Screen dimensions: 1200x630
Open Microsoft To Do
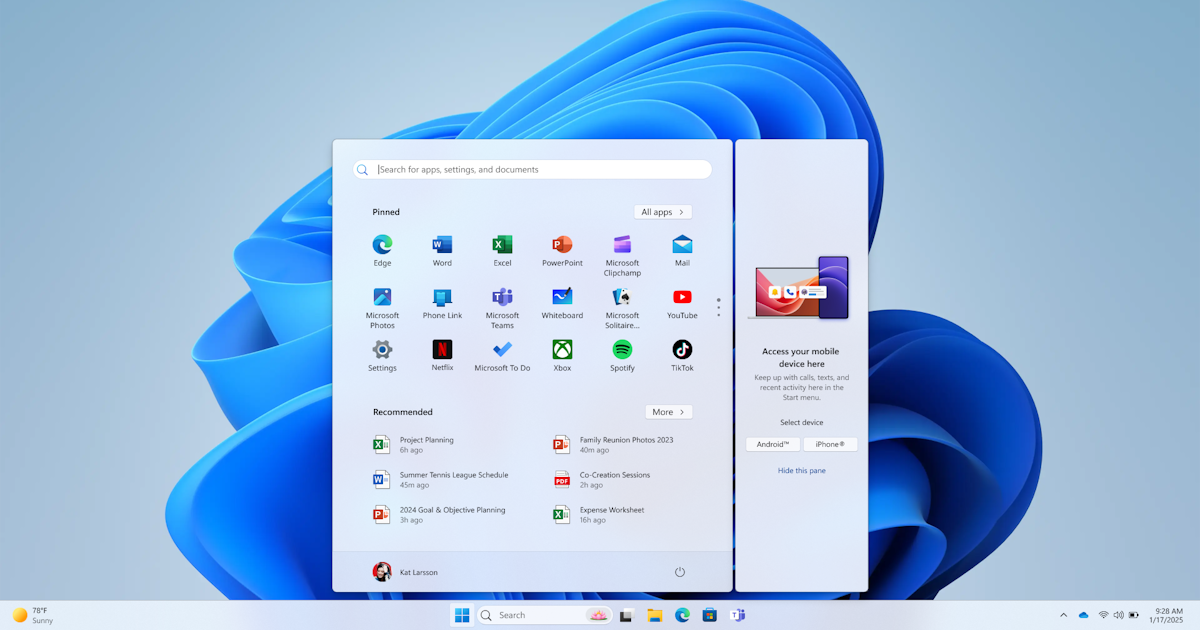point(502,353)
